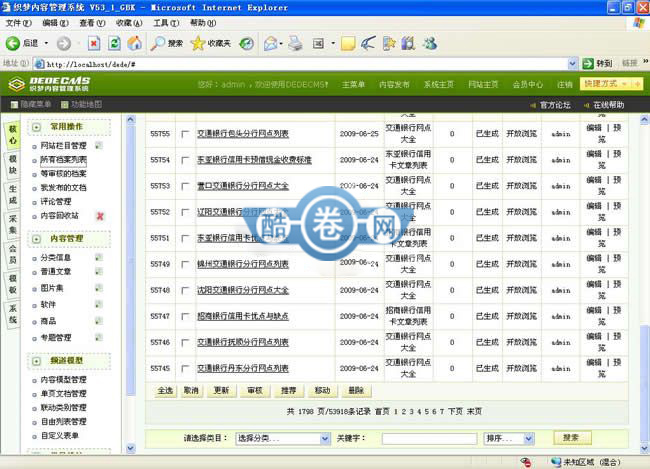Open the 收藏 menu
Screen dimensions: 650x469
tap(129, 23)
